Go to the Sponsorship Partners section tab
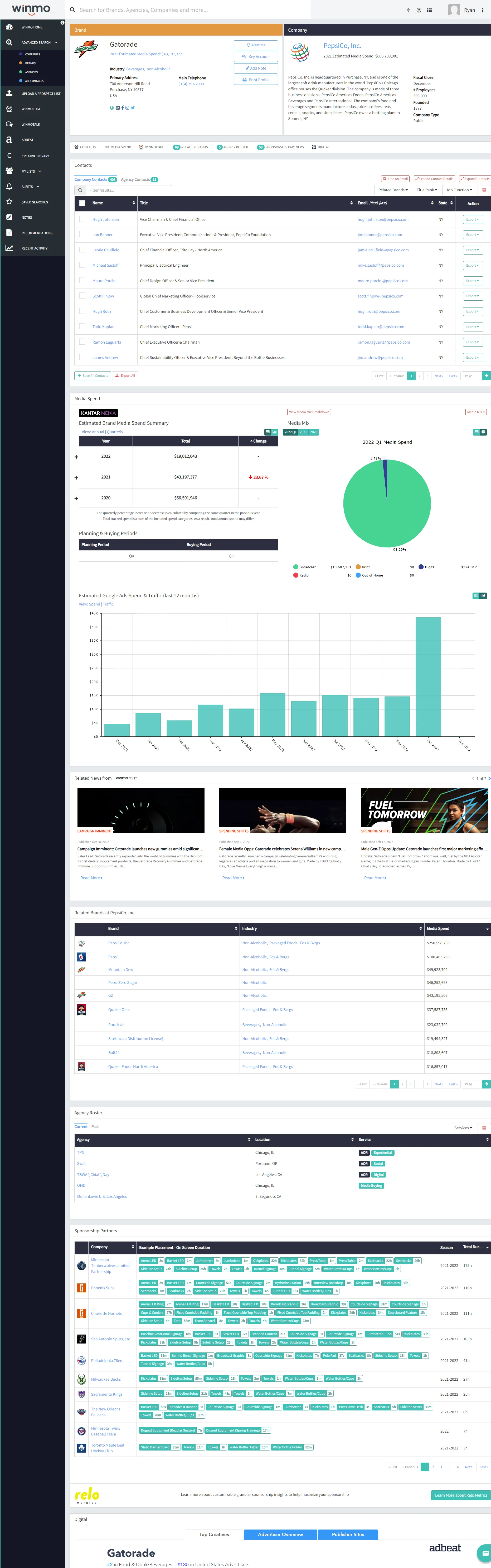Viewport: 491px width, 1568px height. coord(280,147)
